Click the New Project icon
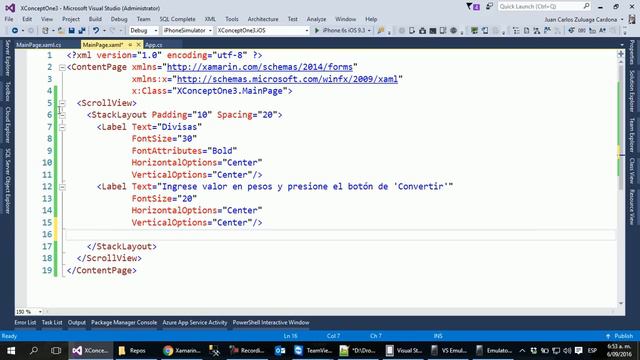 click(45, 31)
